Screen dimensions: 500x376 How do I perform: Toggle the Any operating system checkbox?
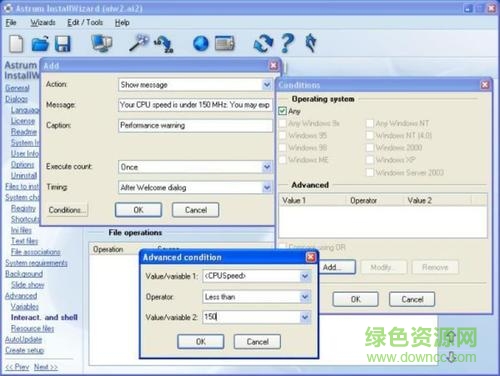pos(282,111)
